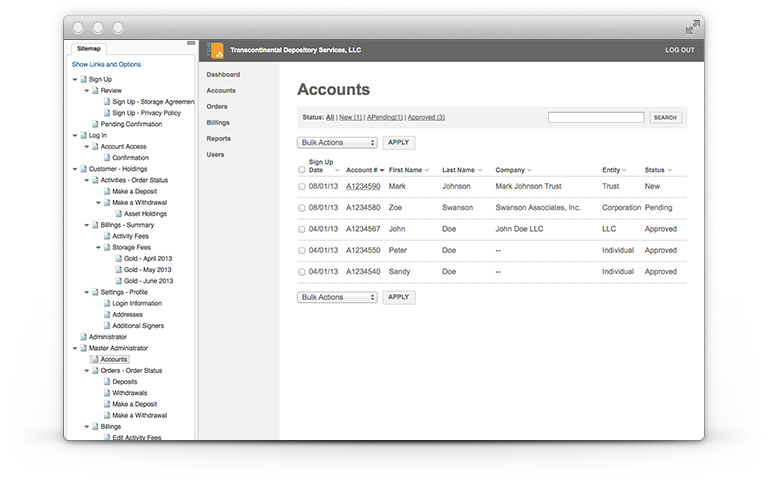Collapse the Customer - Holdings tree node
Screen dimensions: 768x480
(x=75, y=169)
